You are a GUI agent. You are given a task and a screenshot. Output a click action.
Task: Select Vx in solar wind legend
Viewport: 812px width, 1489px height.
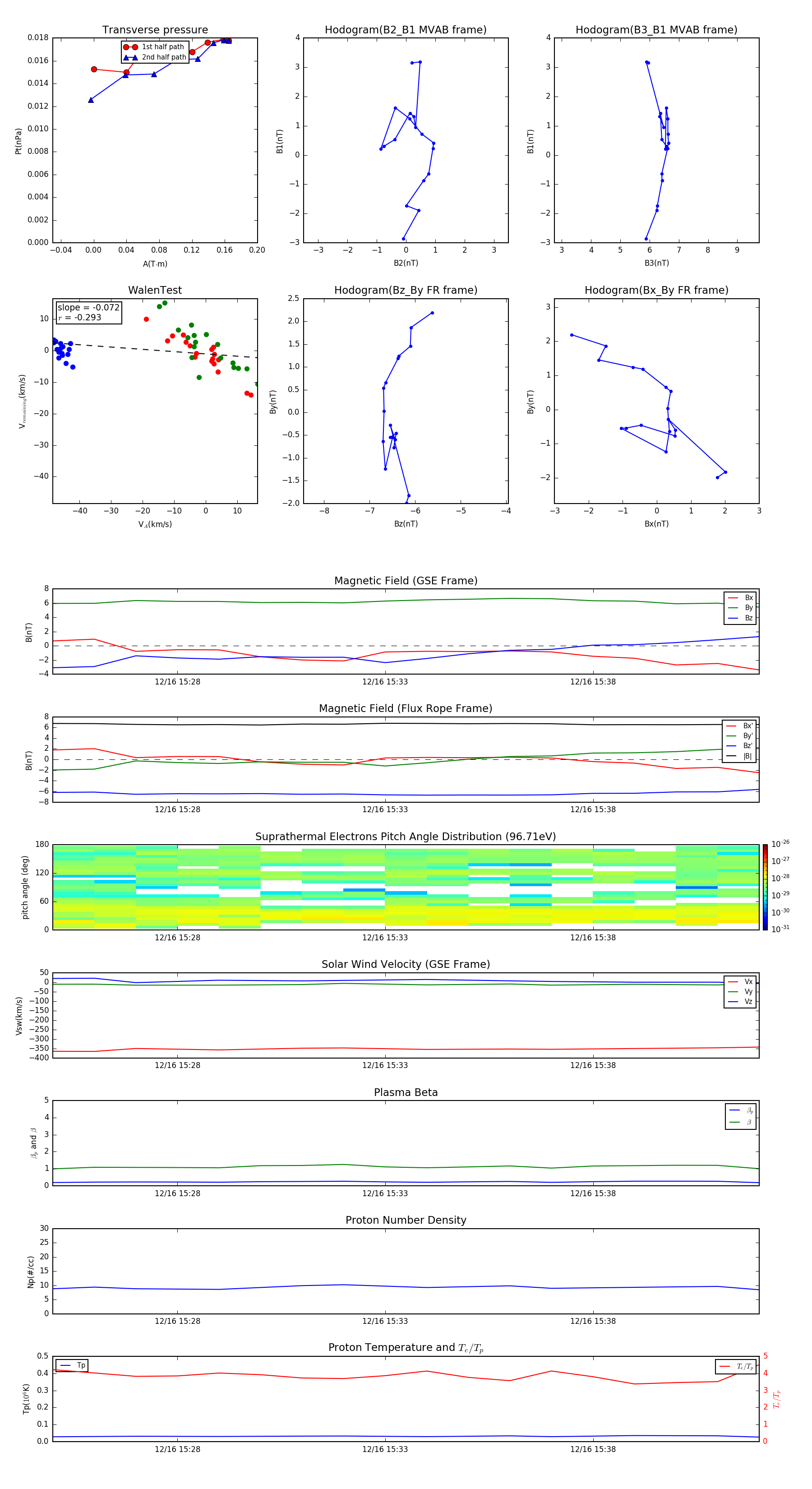(x=740, y=981)
